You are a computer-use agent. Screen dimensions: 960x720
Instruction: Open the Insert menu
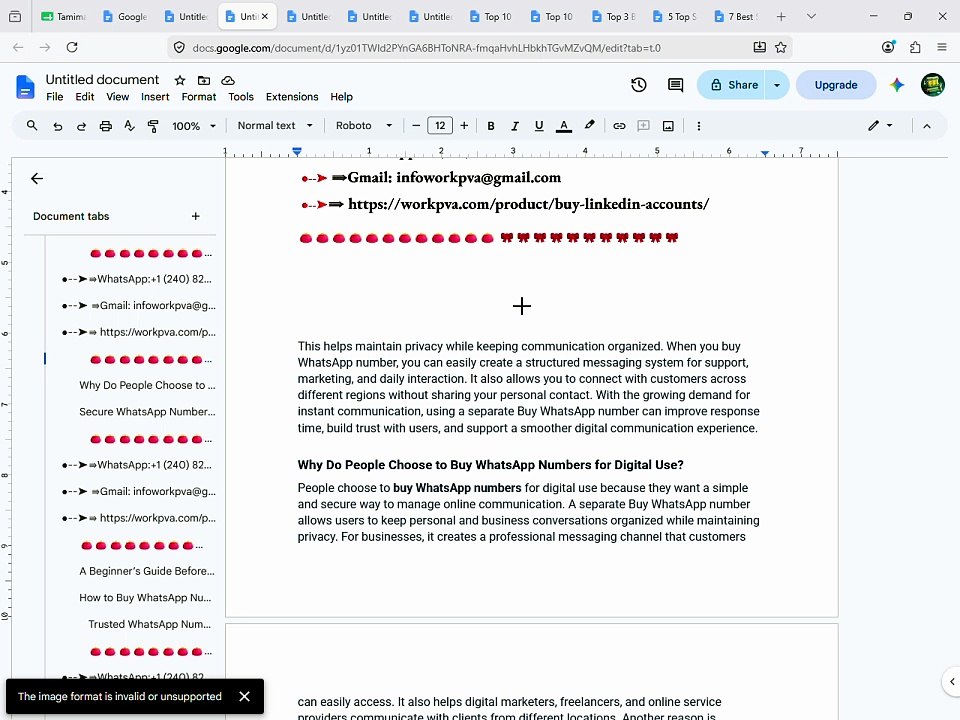coord(155,97)
